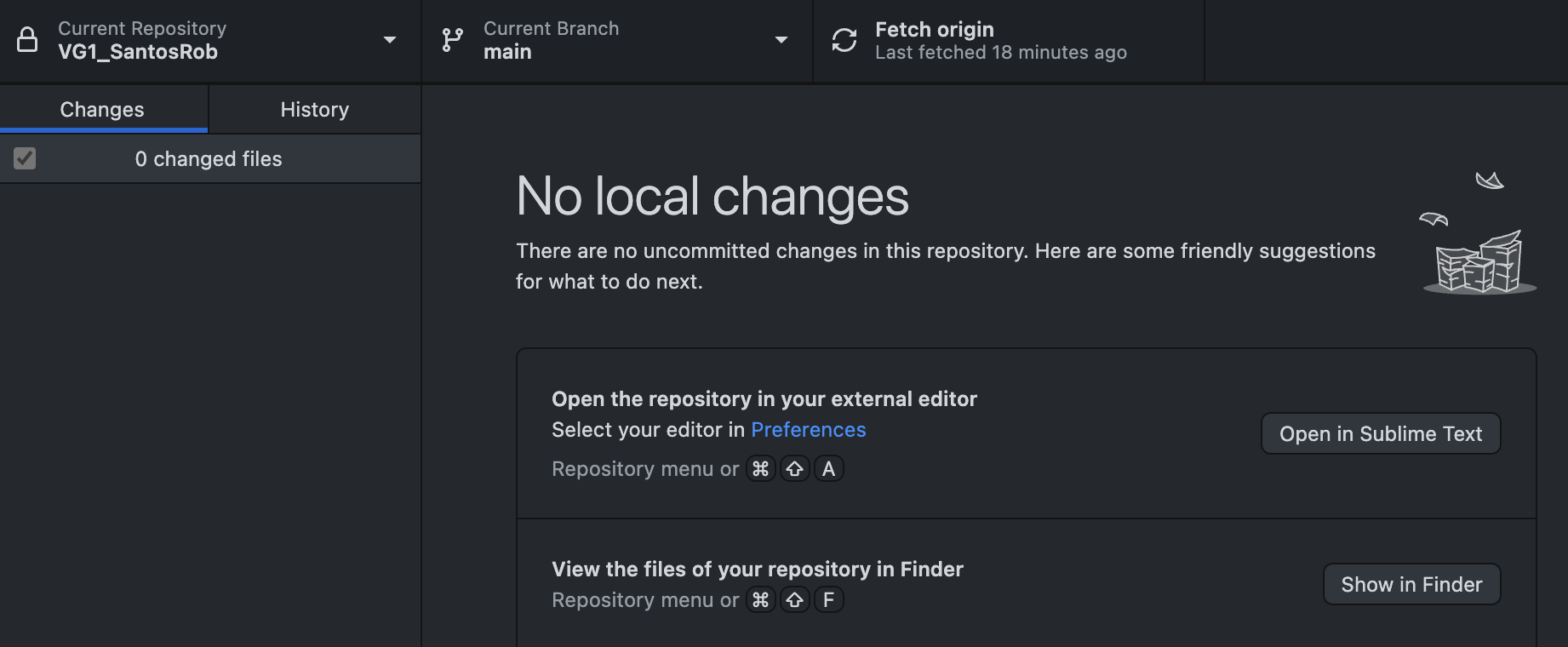1568x647 pixels.
Task: Click the Shift key symbol in editor shortcut
Action: pos(794,469)
